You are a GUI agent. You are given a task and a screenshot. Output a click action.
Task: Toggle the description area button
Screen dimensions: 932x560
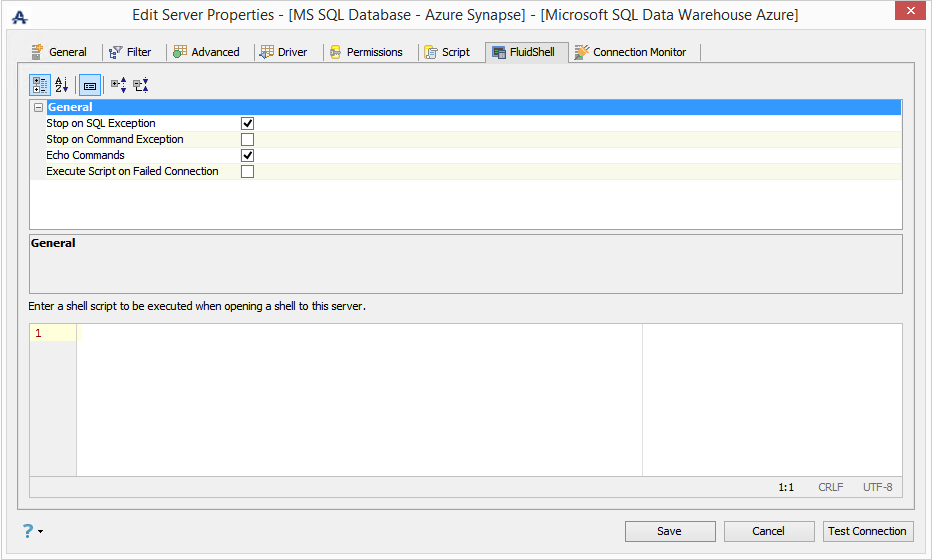click(89, 85)
